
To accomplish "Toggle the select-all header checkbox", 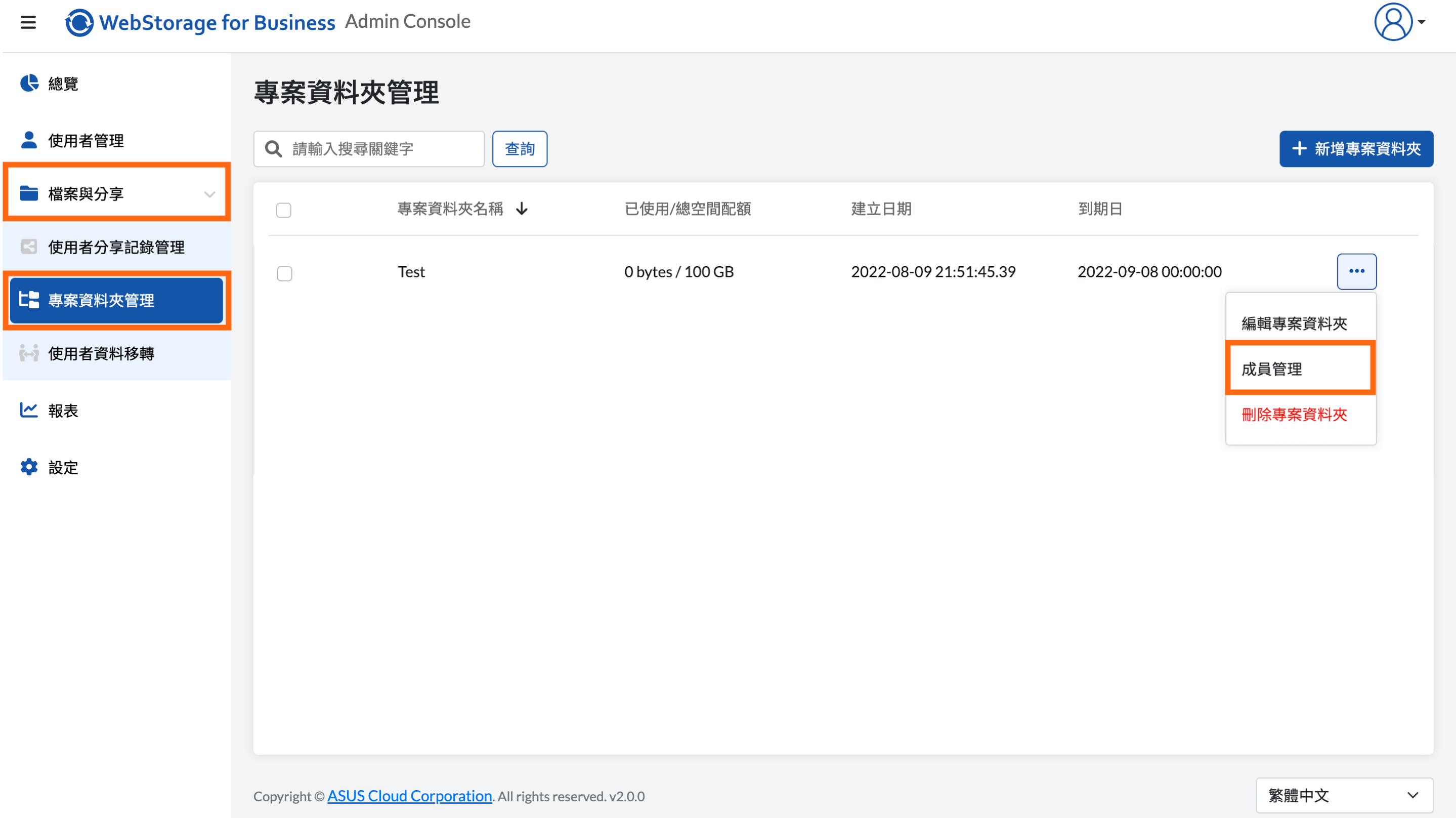I will [284, 210].
